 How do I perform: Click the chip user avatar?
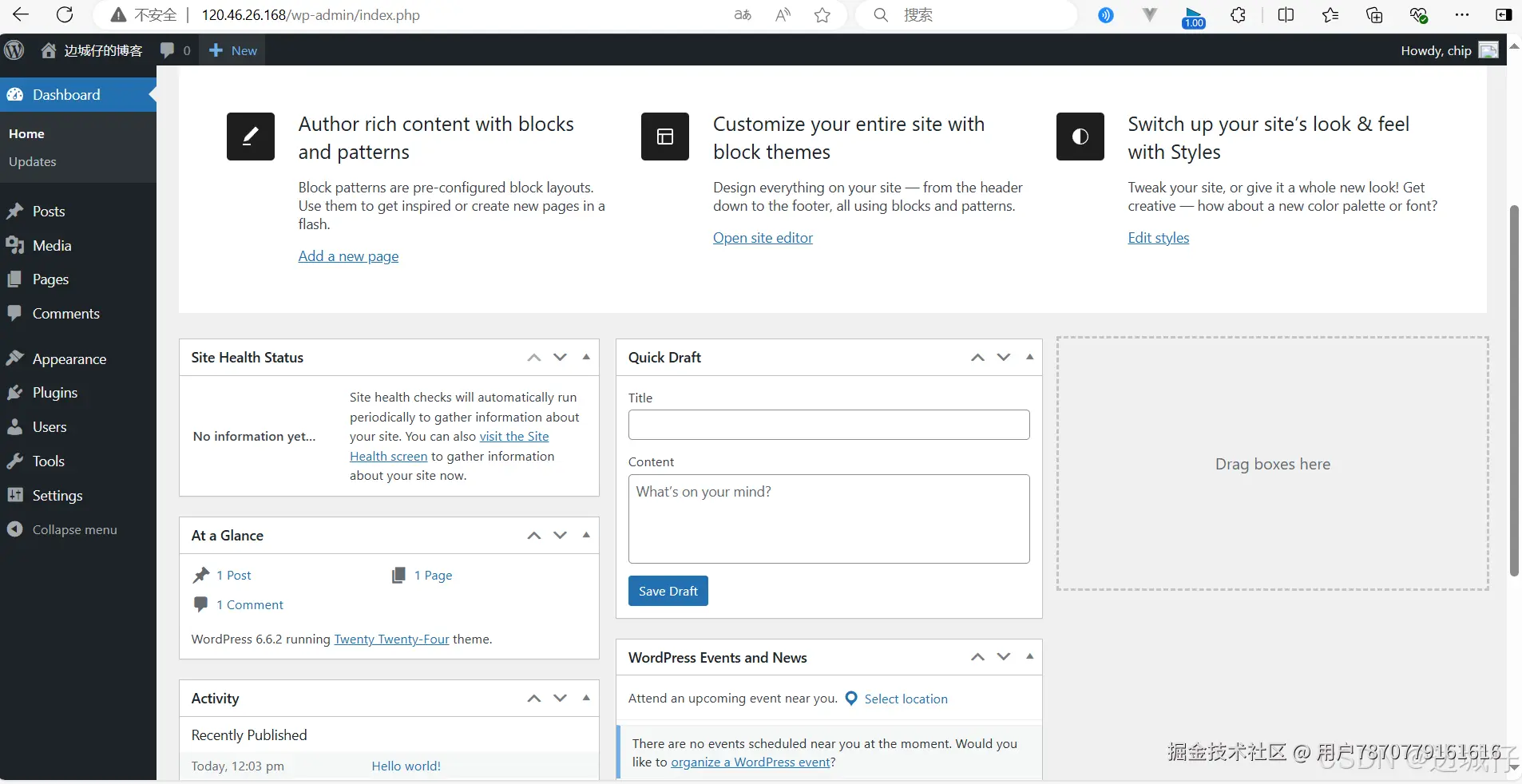coord(1488,50)
